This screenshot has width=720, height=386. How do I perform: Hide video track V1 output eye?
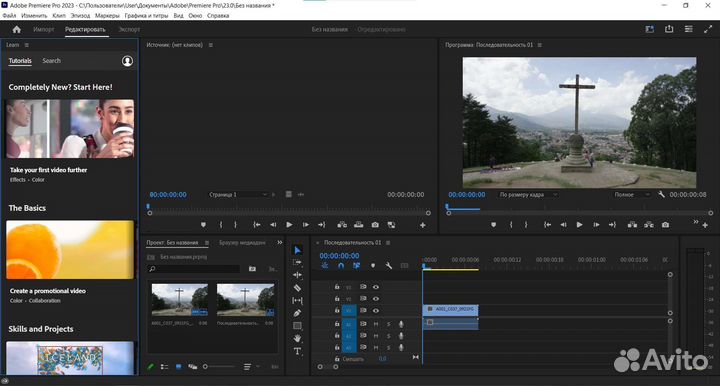click(376, 311)
